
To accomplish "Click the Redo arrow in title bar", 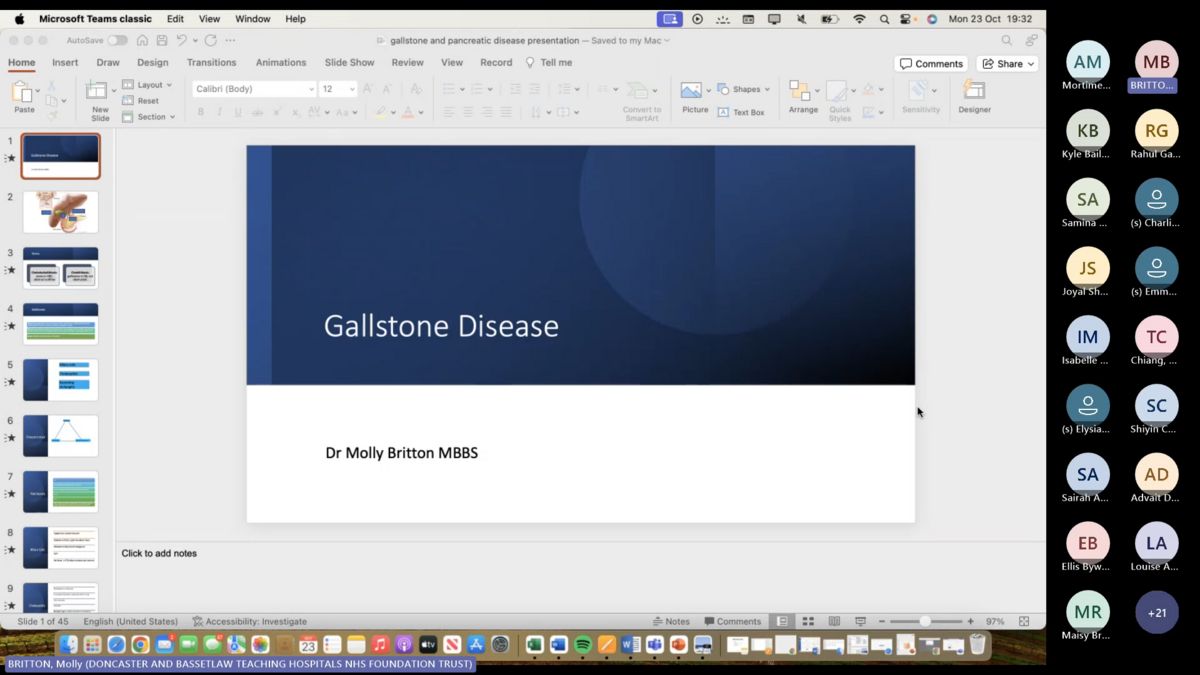I will (210, 40).
